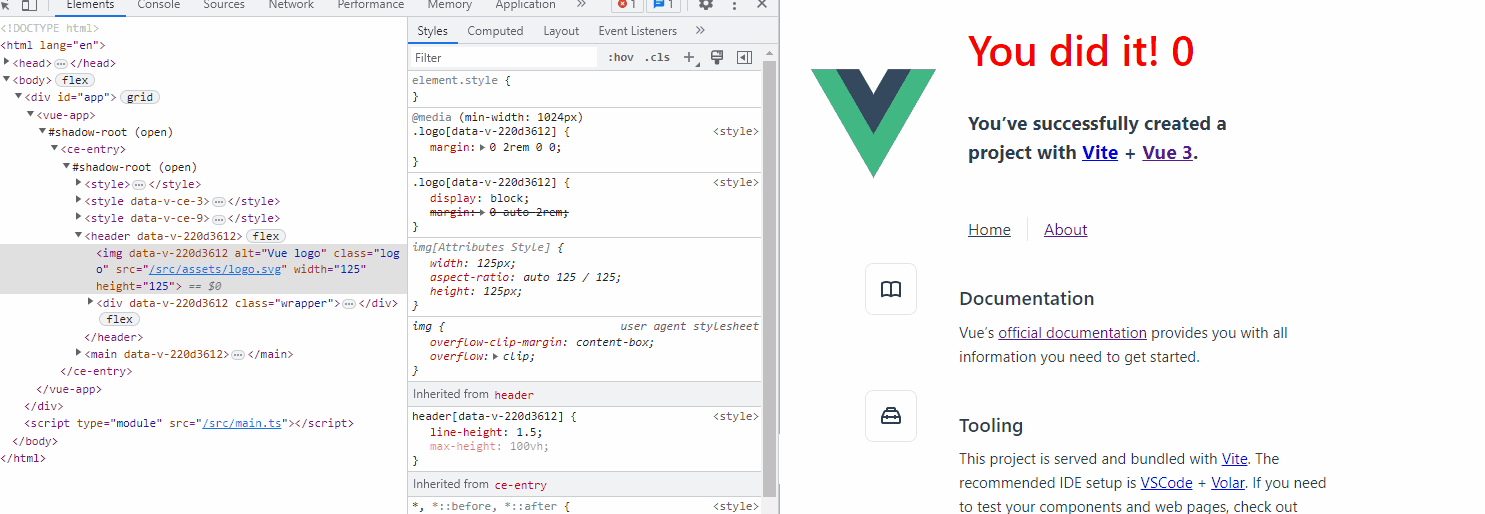This screenshot has width=1485, height=514.
Task: Select the Event Listeners sidebar tab
Action: click(638, 31)
